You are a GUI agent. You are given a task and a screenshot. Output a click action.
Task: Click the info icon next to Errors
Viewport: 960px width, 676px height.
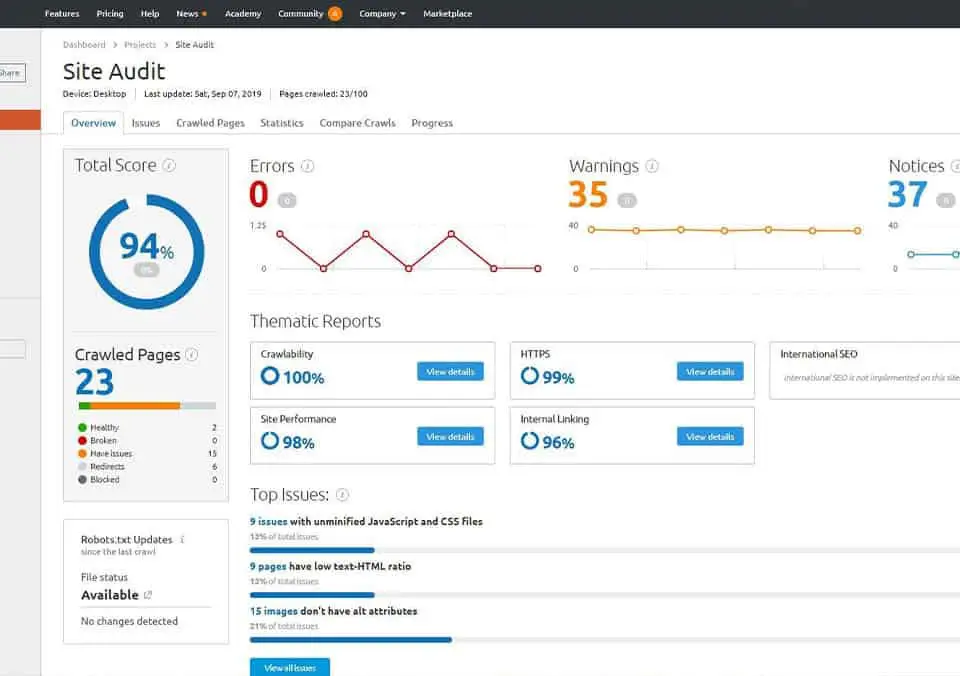pyautogui.click(x=308, y=167)
